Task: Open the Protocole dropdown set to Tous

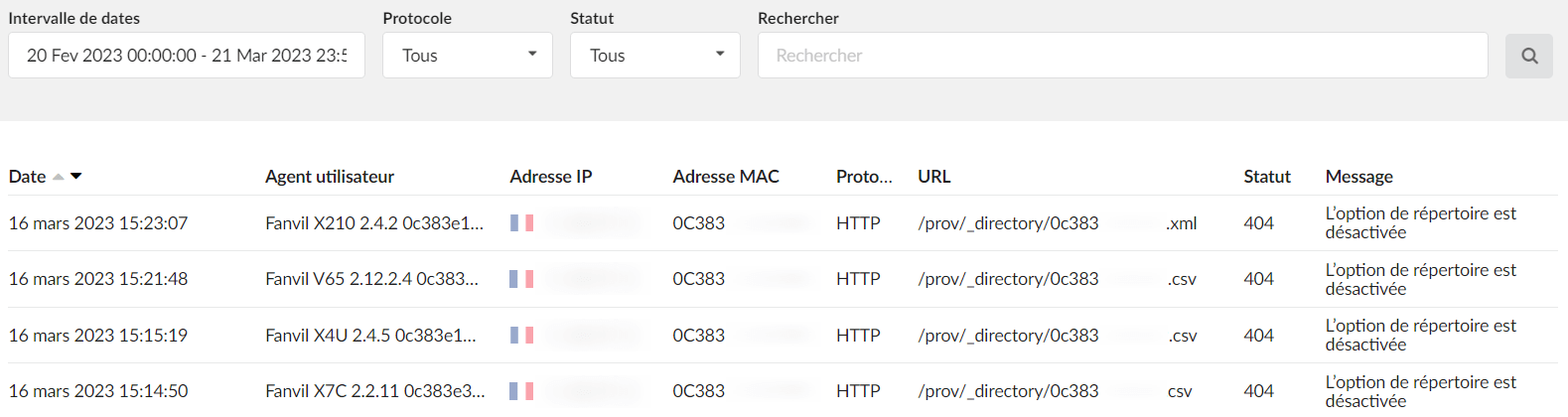Action: click(x=468, y=56)
